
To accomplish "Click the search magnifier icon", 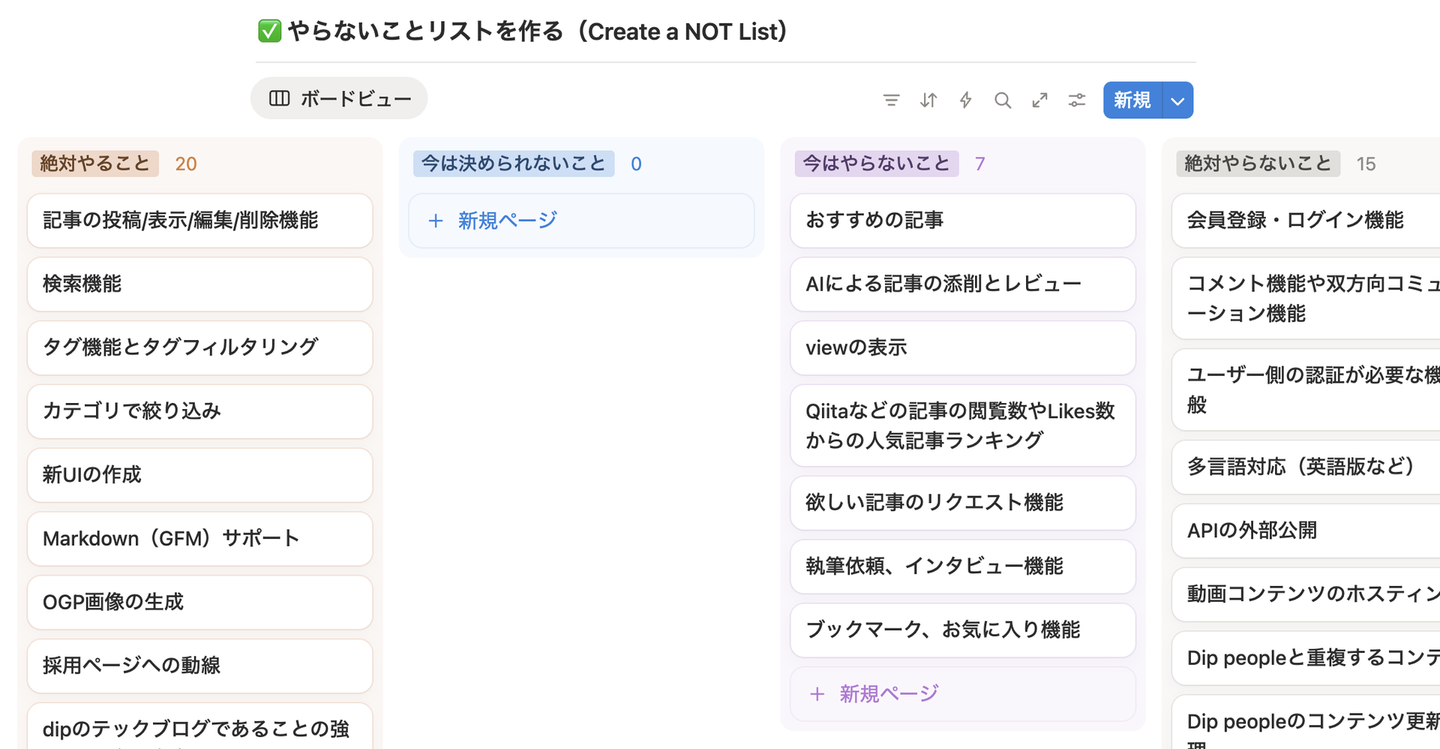I will click(1003, 100).
